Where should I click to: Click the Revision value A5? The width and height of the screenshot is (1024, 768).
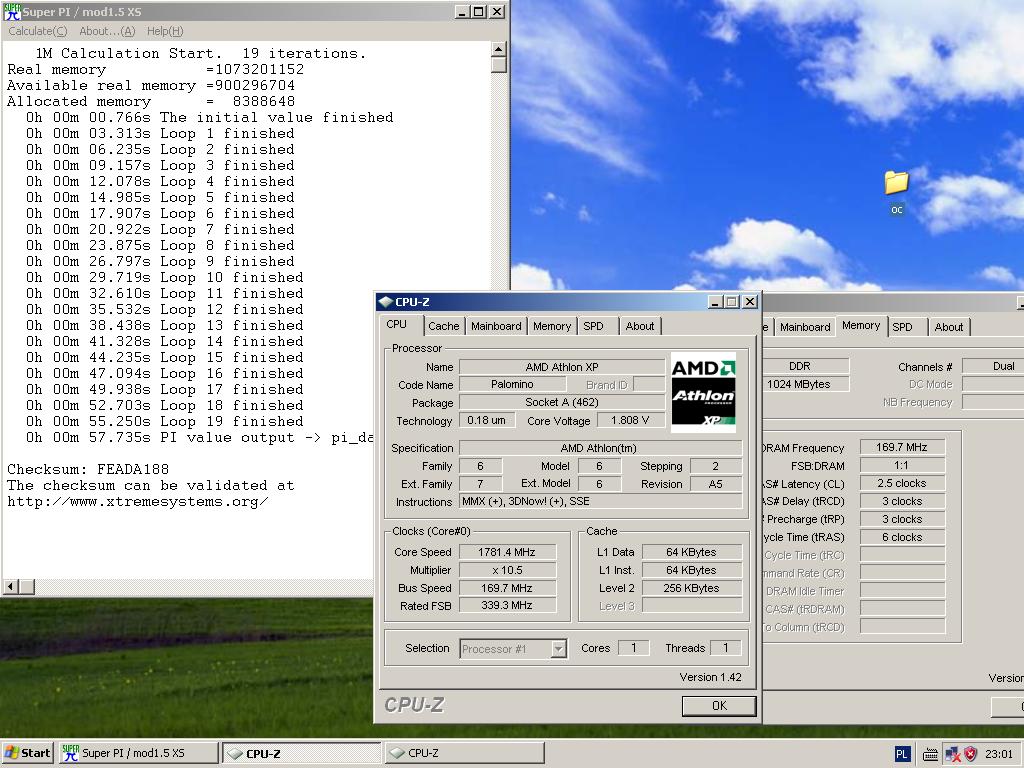pyautogui.click(x=716, y=484)
